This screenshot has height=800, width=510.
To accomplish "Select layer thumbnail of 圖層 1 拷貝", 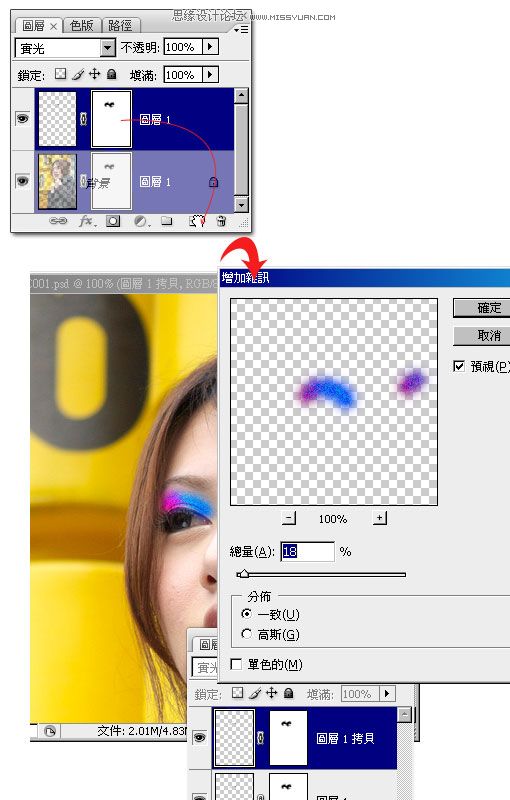I will point(234,738).
